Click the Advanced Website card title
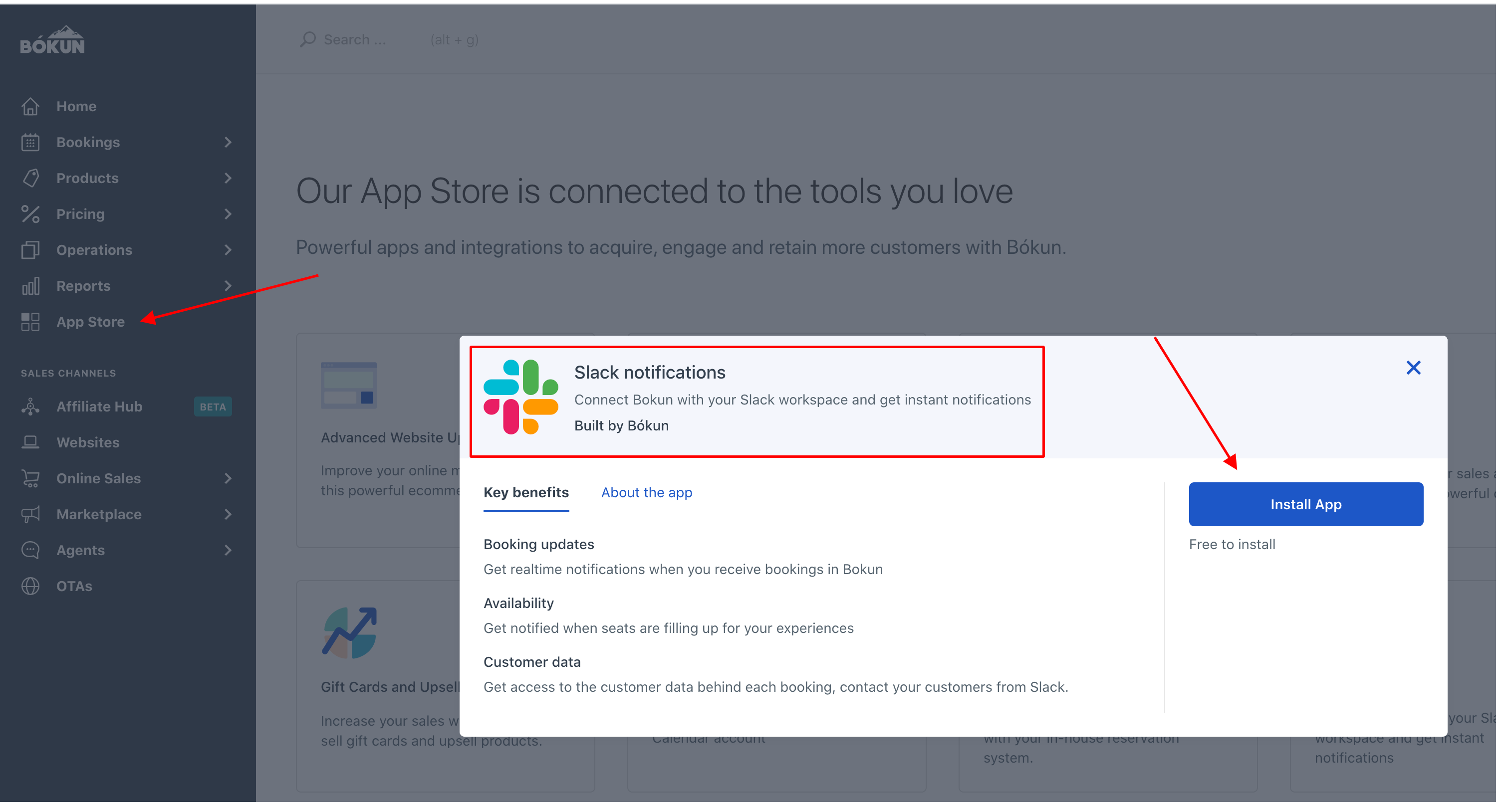The width and height of the screenshot is (1506, 812). [392, 440]
